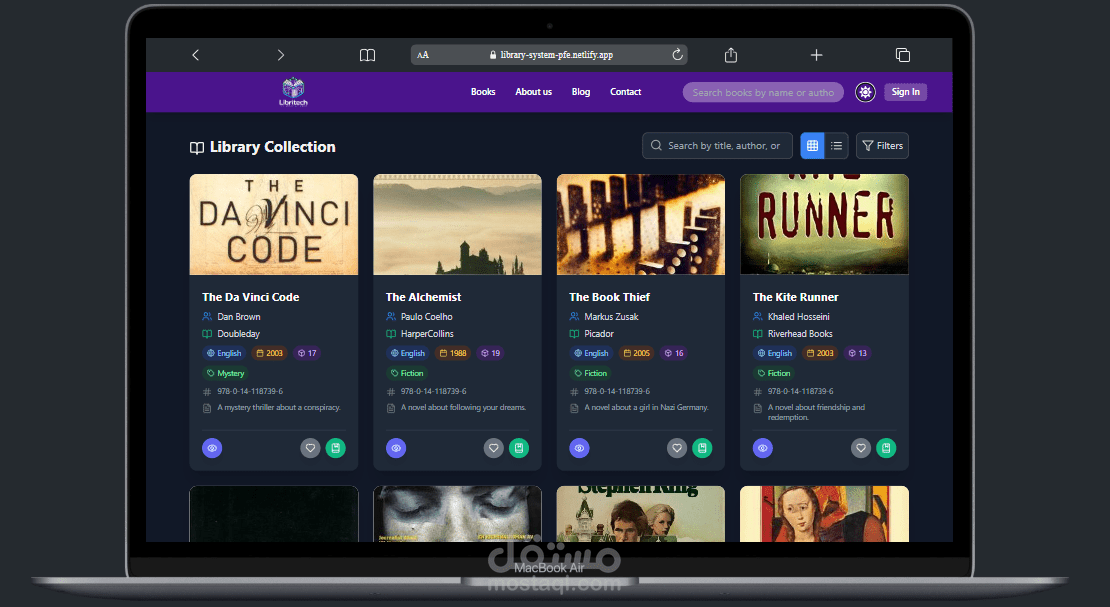Go forward with the browser forward arrow

point(280,55)
